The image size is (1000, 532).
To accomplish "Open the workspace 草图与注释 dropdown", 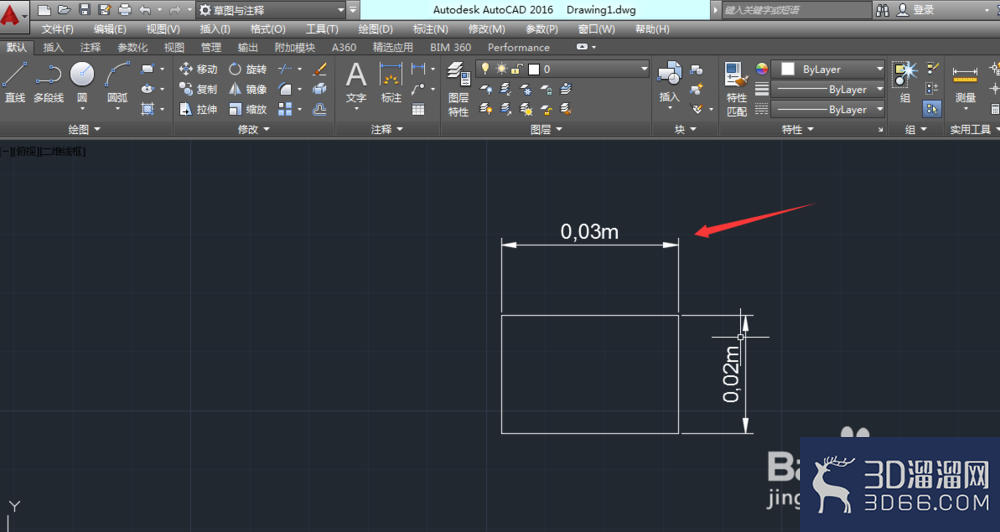I will 271,10.
